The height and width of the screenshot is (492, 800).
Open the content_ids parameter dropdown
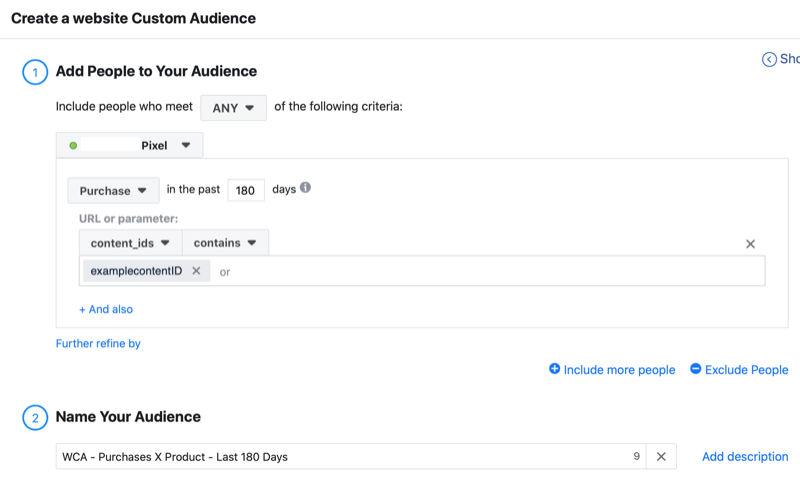(x=131, y=243)
